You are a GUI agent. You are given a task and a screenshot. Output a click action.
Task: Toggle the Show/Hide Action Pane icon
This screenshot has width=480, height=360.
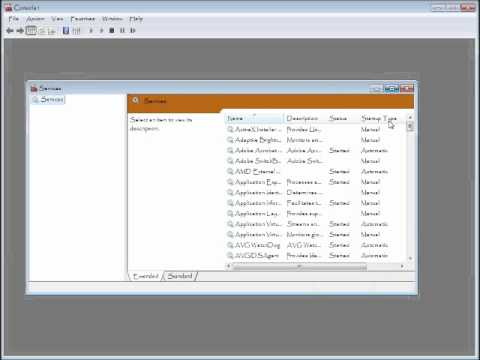(x=76, y=31)
